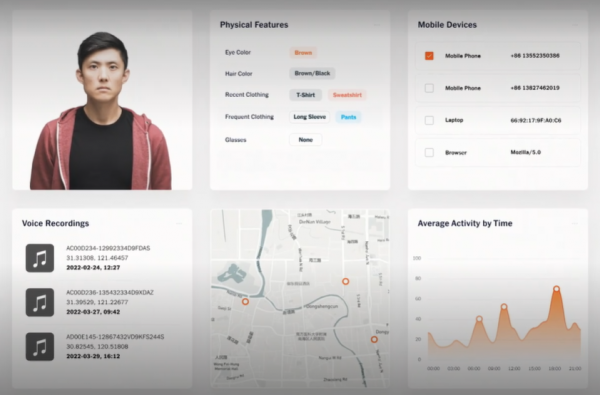Open Physical Features panel options menu

tap(377, 25)
